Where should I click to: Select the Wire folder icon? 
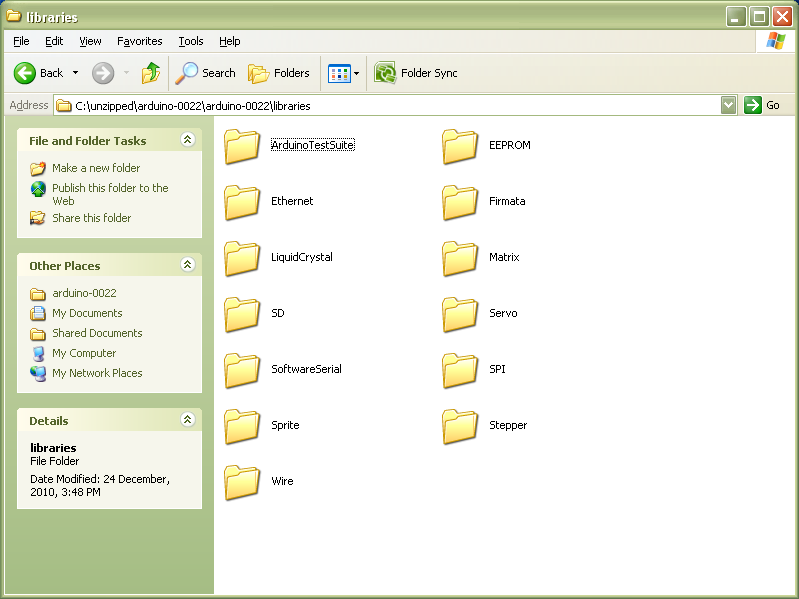242,482
